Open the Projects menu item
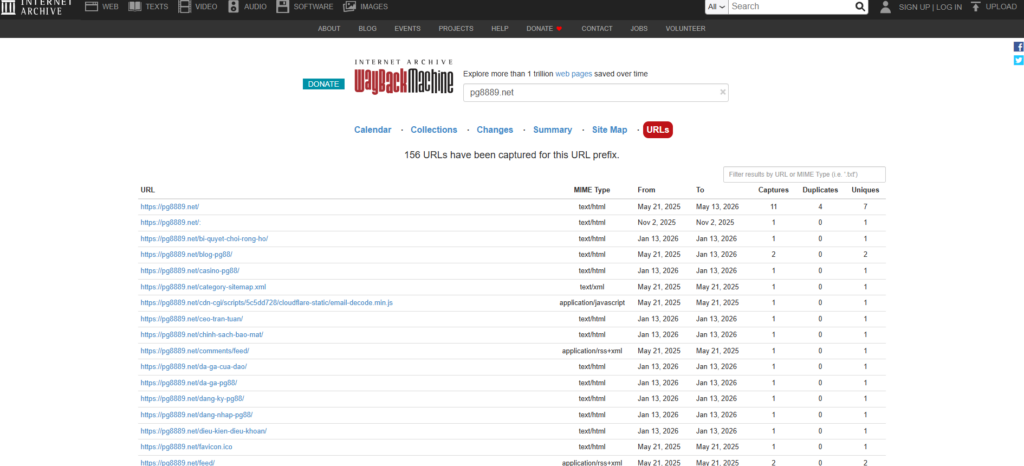The image size is (1024, 466). (456, 29)
